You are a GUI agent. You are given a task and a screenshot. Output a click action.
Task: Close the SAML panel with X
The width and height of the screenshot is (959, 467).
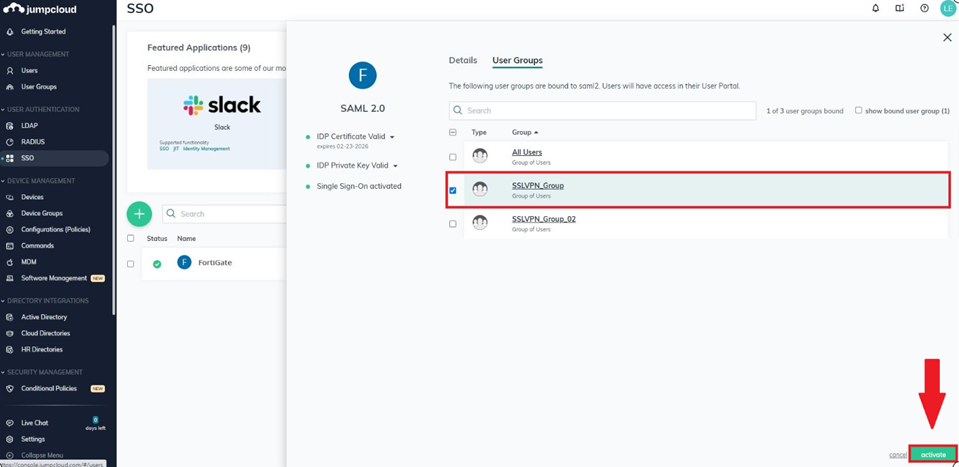947,37
